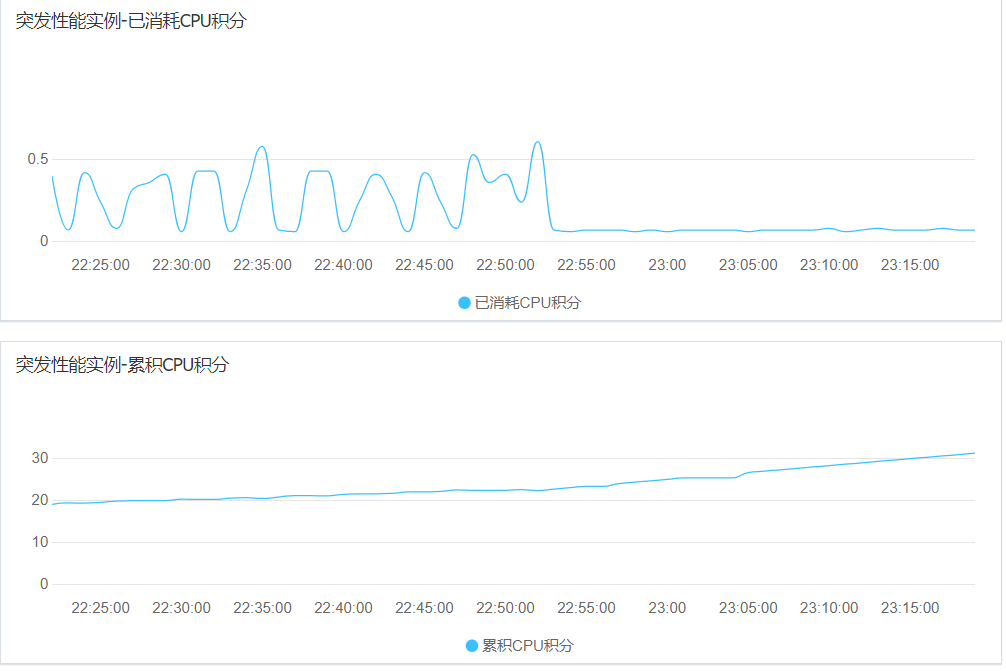The image size is (1006, 671).
Task: Click the 22:35:00 label on the consumed-credit chart
Action: pos(262,265)
